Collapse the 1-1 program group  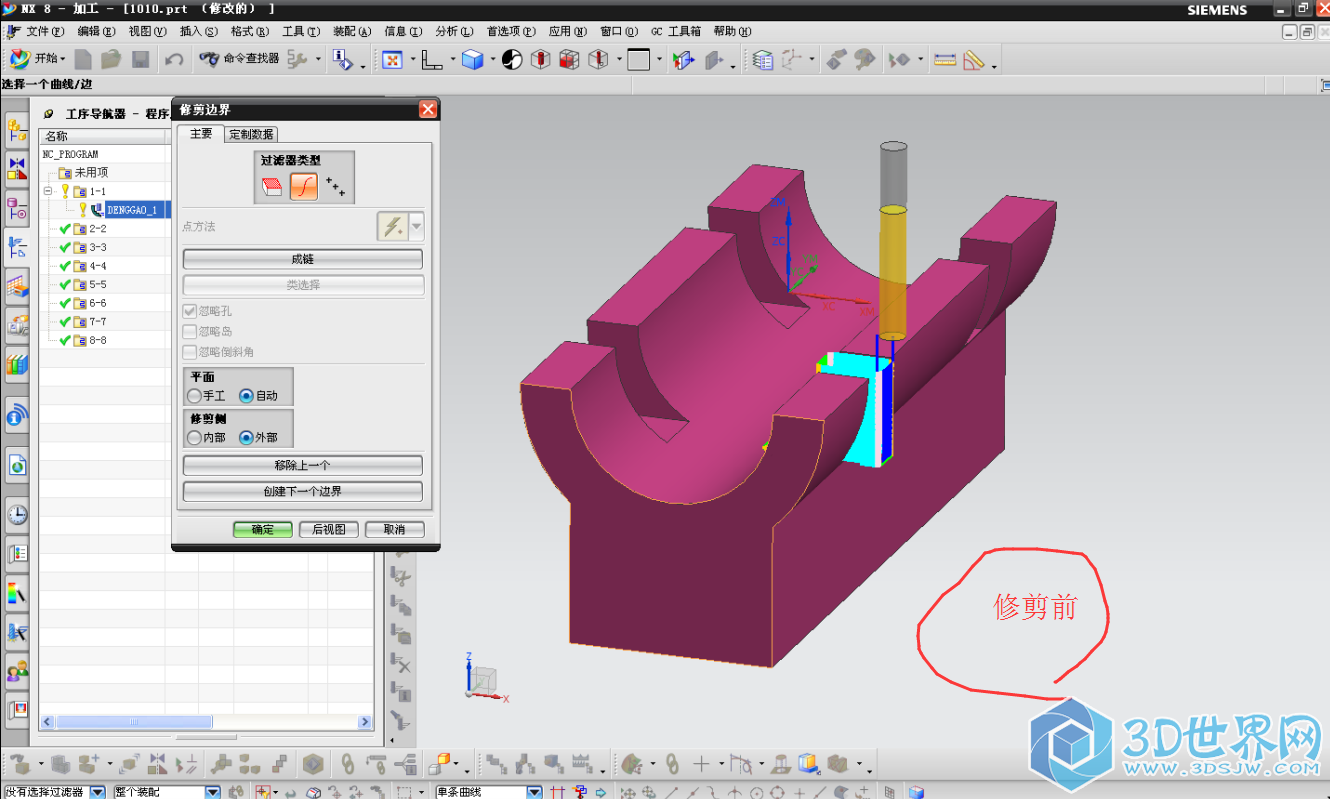(x=48, y=191)
